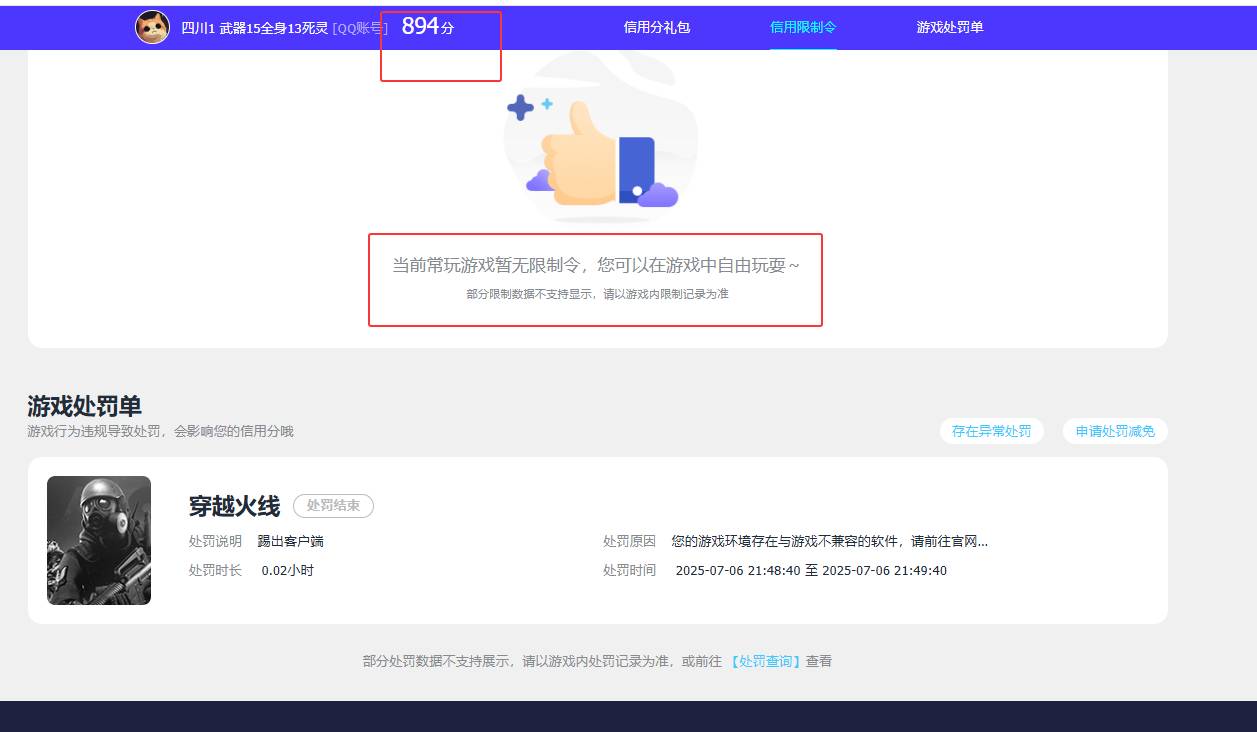The height and width of the screenshot is (732, 1257).
Task: Click the game title 穿越火线
Action: 234,504
